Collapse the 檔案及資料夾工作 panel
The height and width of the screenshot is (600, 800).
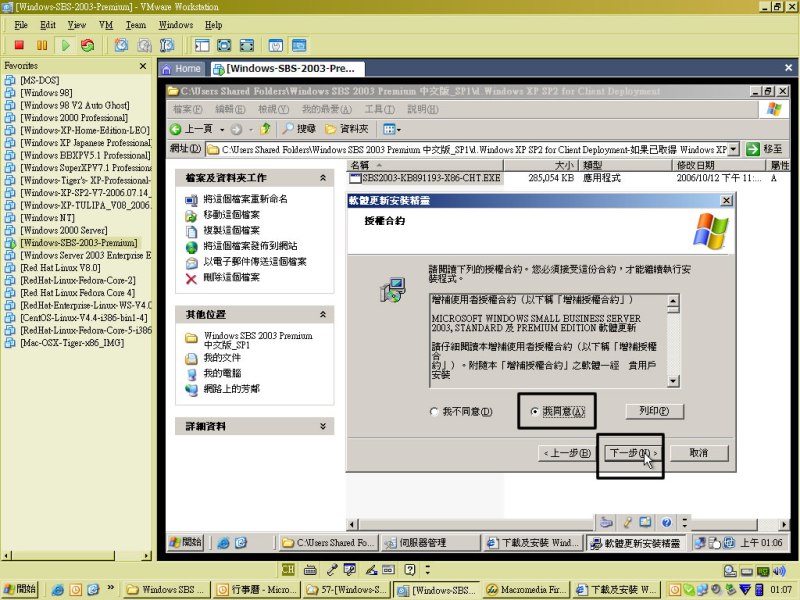(x=322, y=178)
